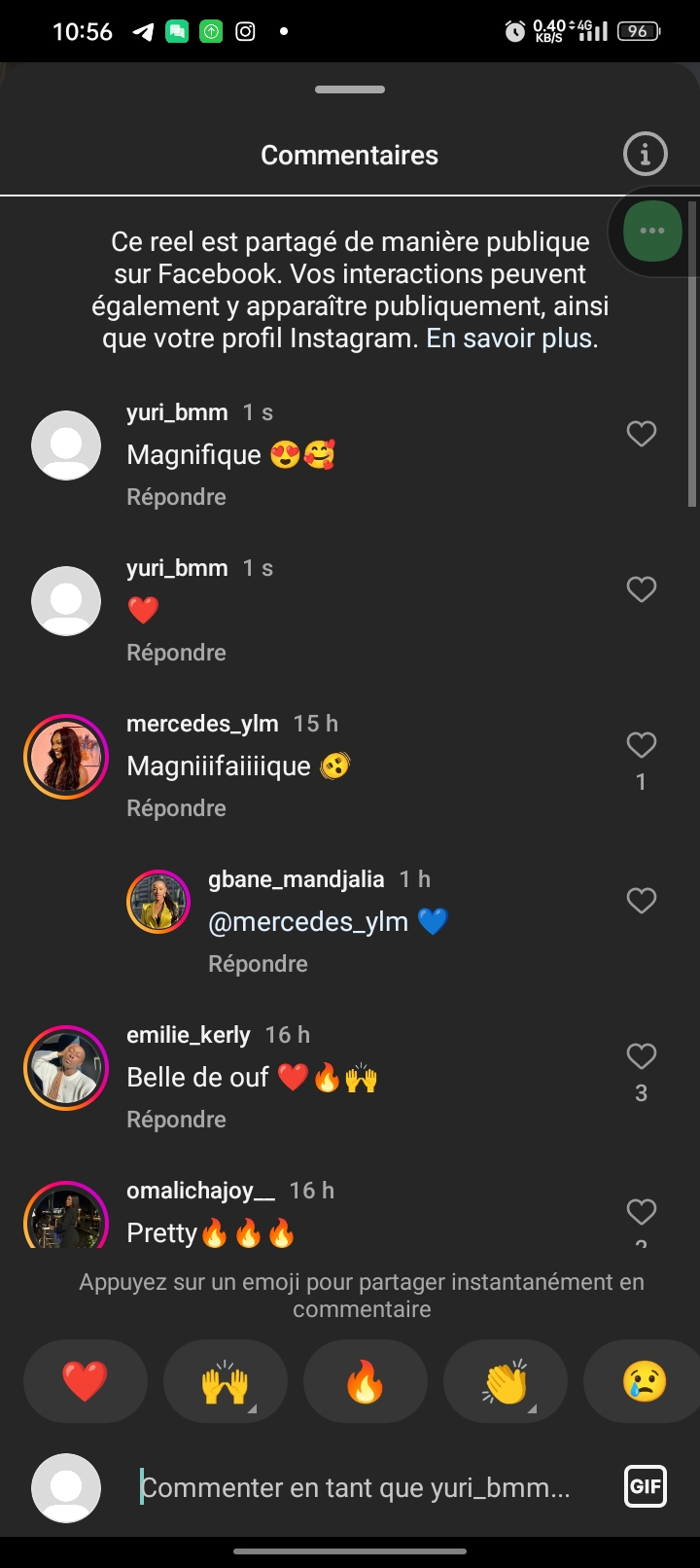Like emilie_kerly's "Belle de ouf" comment
This screenshot has width=700, height=1568.
(x=641, y=1056)
